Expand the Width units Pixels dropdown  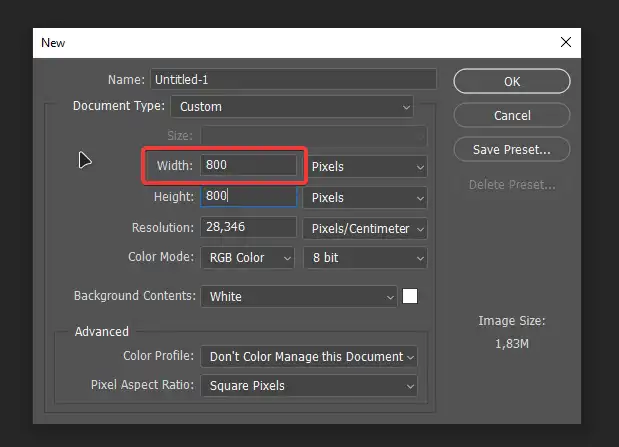(366, 167)
